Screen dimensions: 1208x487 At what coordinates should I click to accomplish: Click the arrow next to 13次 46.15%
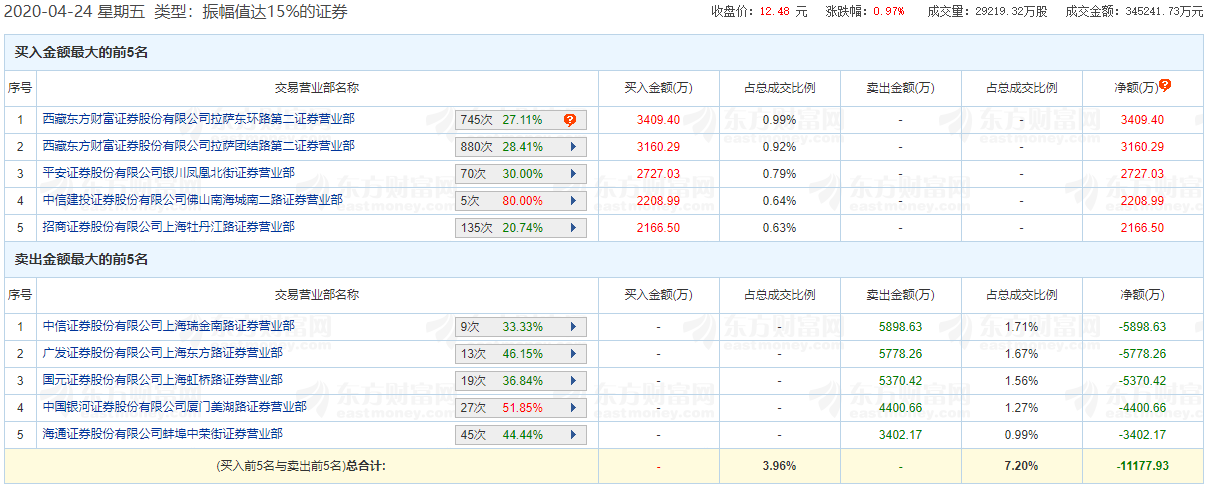pos(573,354)
